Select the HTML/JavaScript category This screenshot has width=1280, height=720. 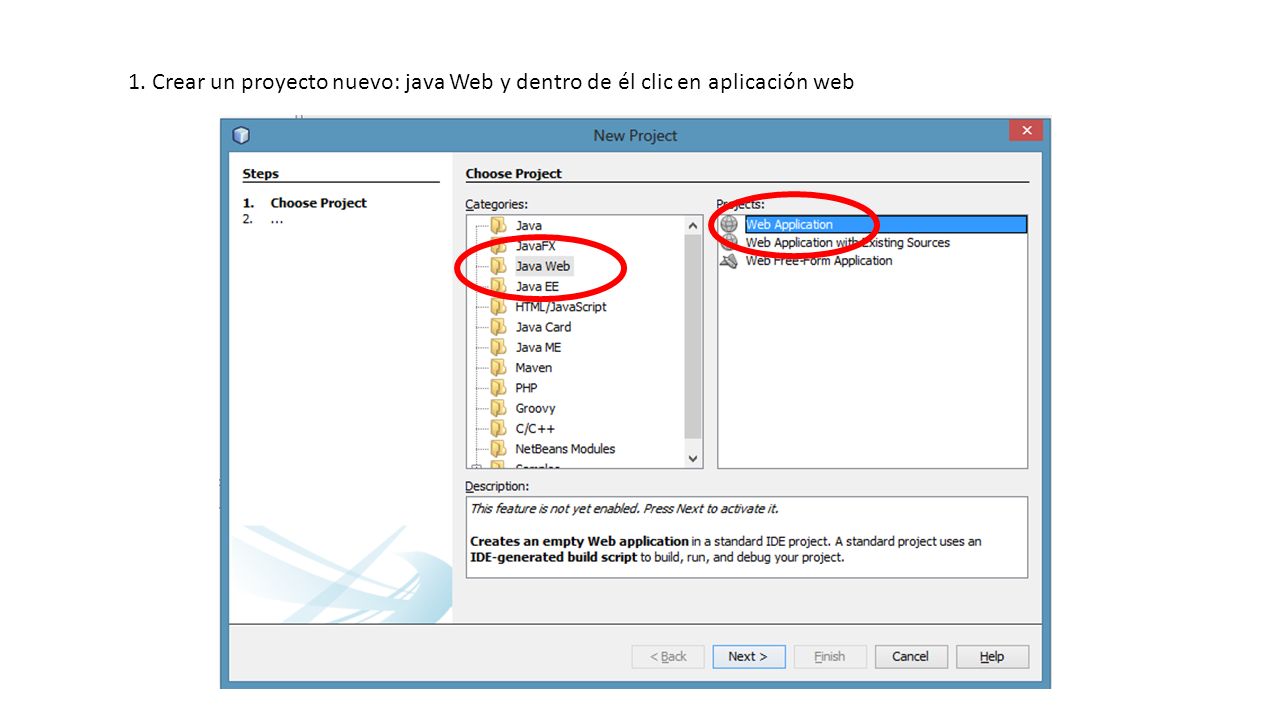coord(561,307)
